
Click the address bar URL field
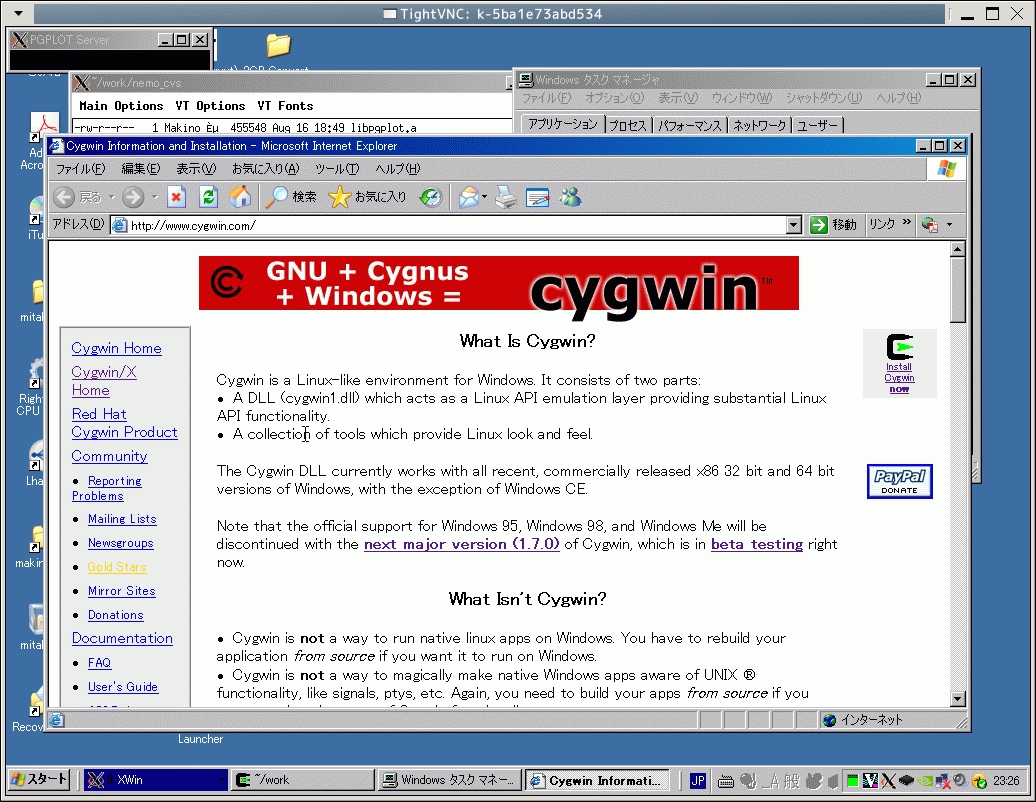(x=450, y=225)
